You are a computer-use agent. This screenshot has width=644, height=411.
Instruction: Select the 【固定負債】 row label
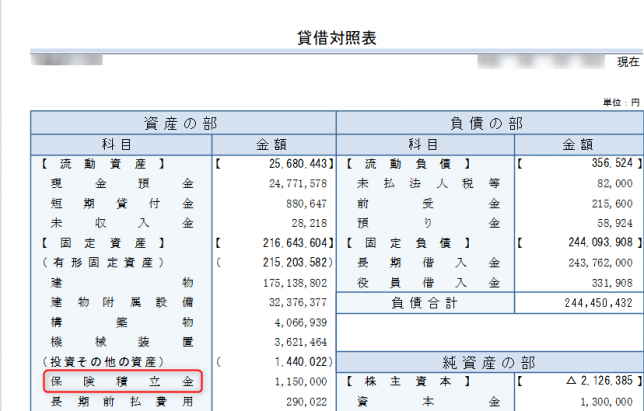(408, 243)
